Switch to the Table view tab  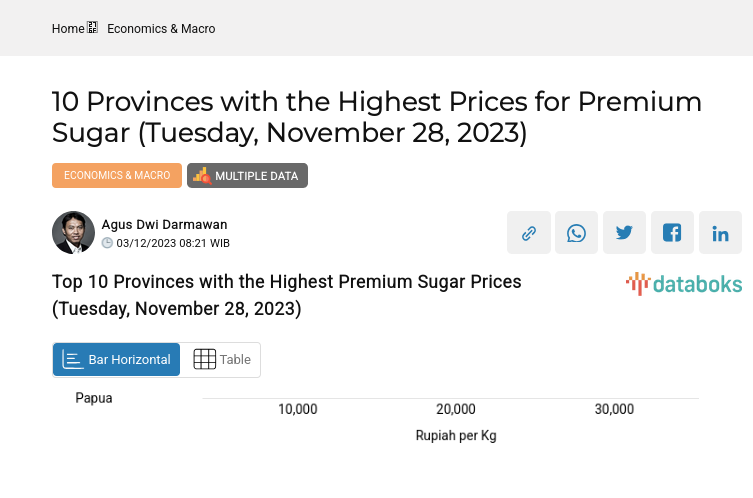coord(221,360)
